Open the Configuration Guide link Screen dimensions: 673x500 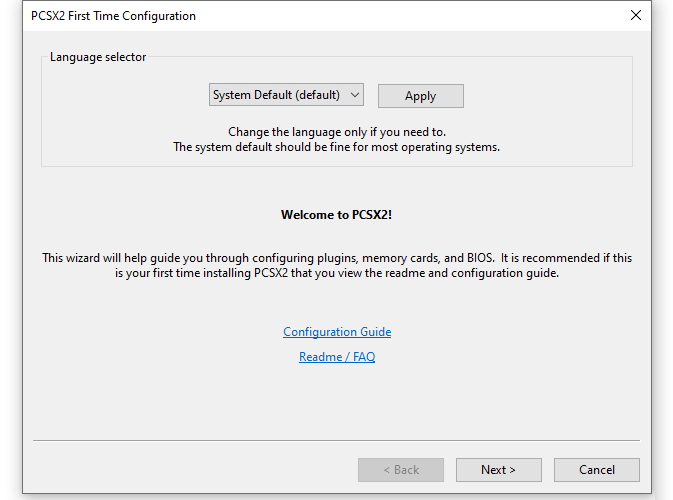[x=337, y=332]
